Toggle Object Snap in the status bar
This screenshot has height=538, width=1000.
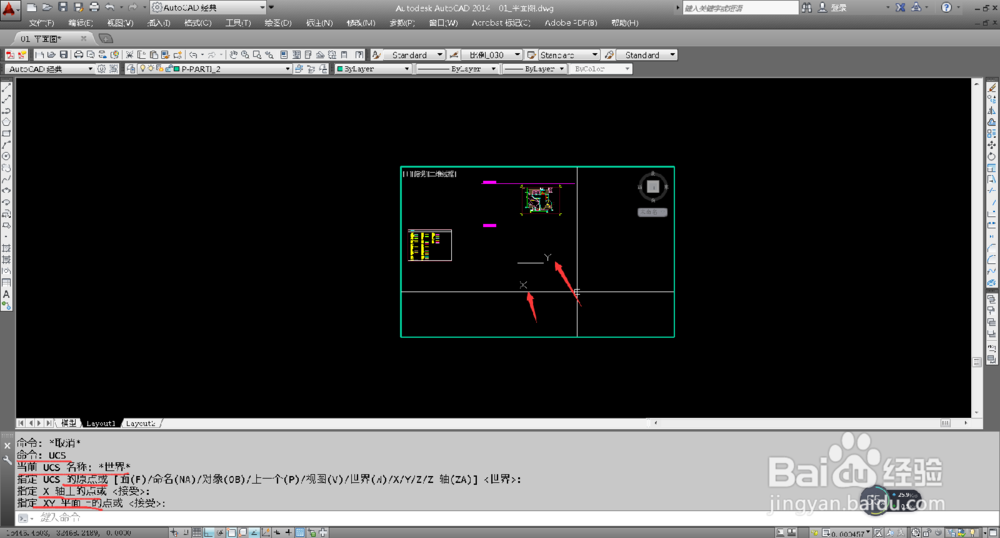click(232, 532)
